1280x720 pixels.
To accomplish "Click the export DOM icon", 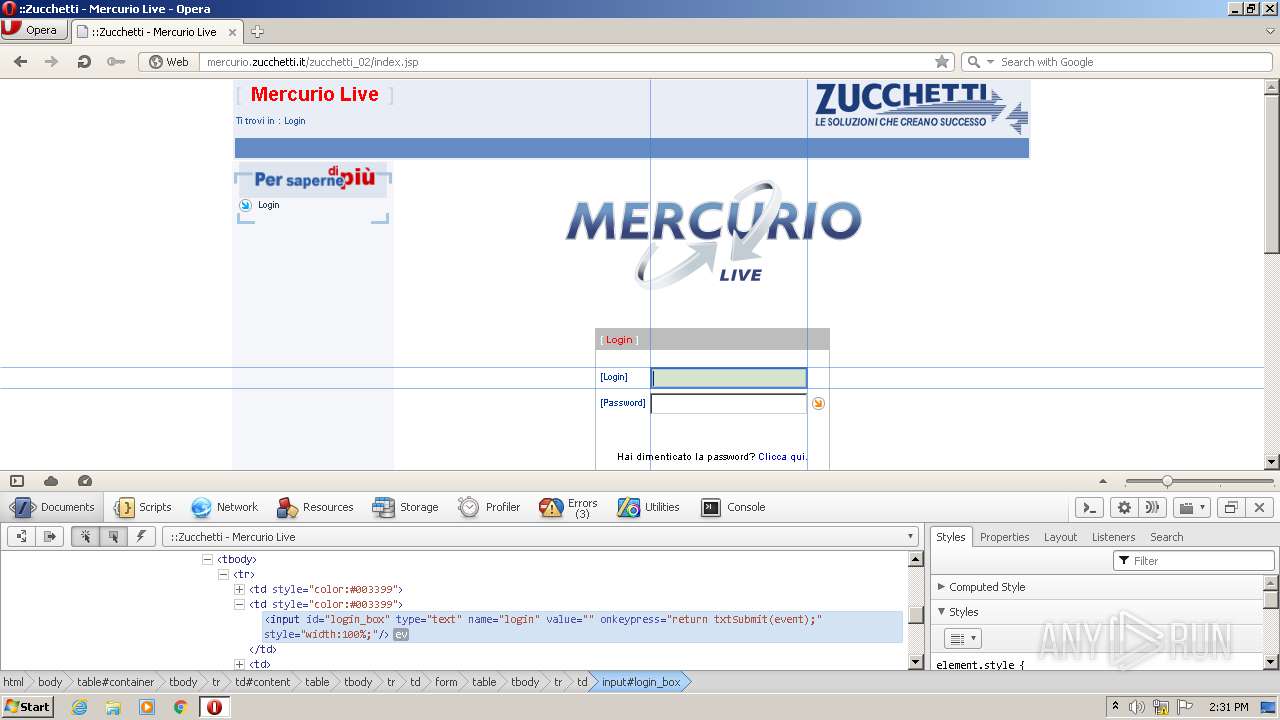I will coord(49,537).
